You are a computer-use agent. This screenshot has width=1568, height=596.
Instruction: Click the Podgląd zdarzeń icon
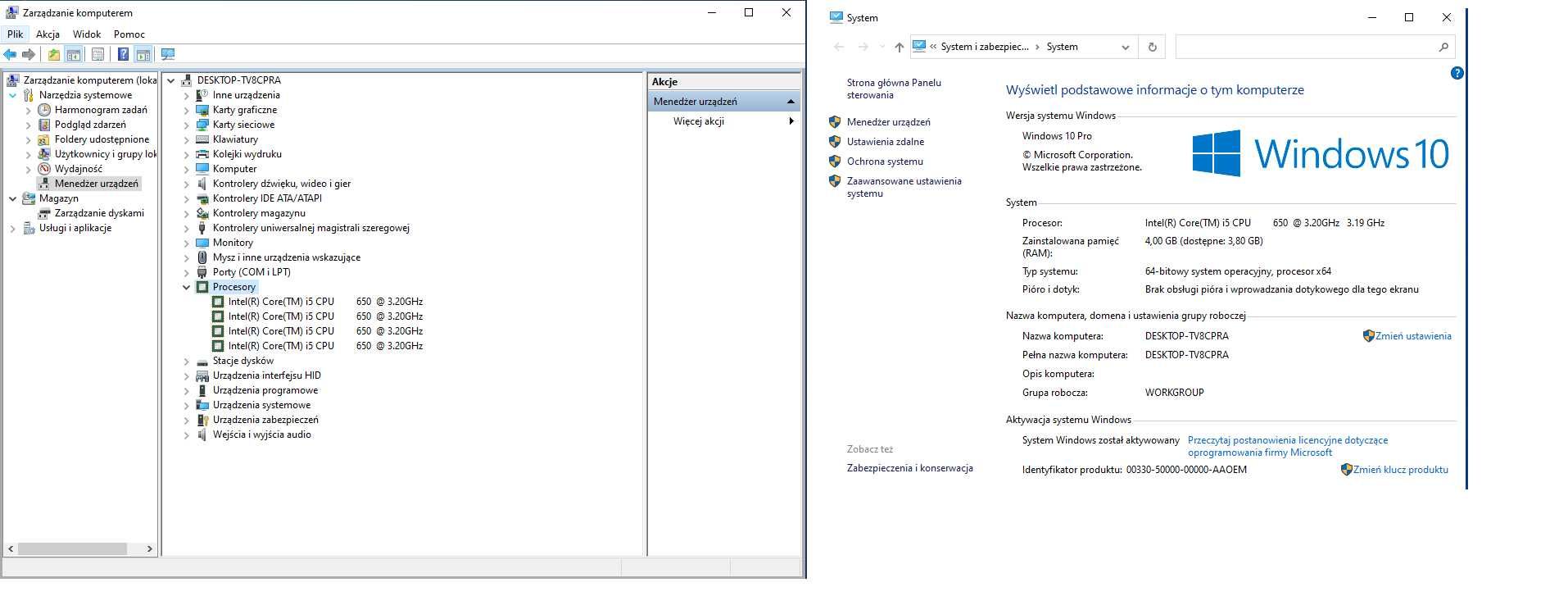[44, 125]
